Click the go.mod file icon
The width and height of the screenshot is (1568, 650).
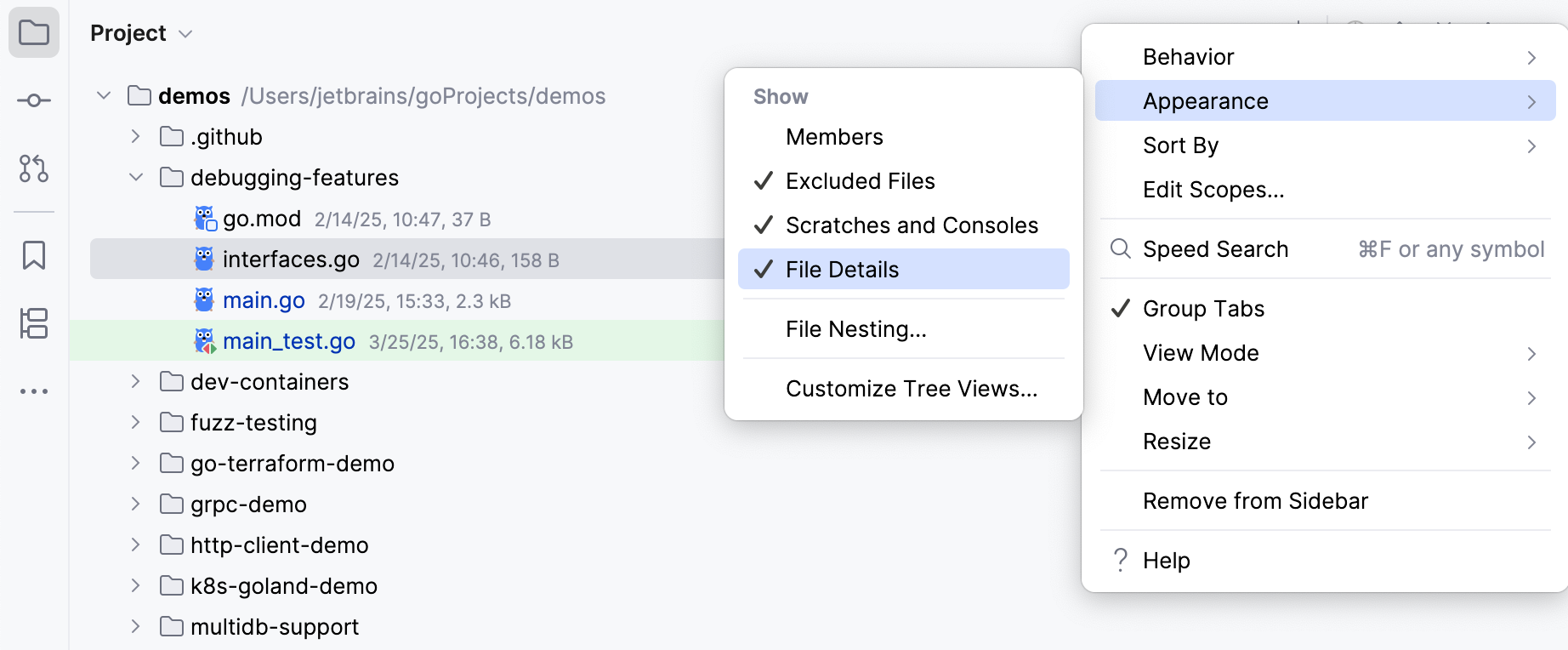(205, 219)
